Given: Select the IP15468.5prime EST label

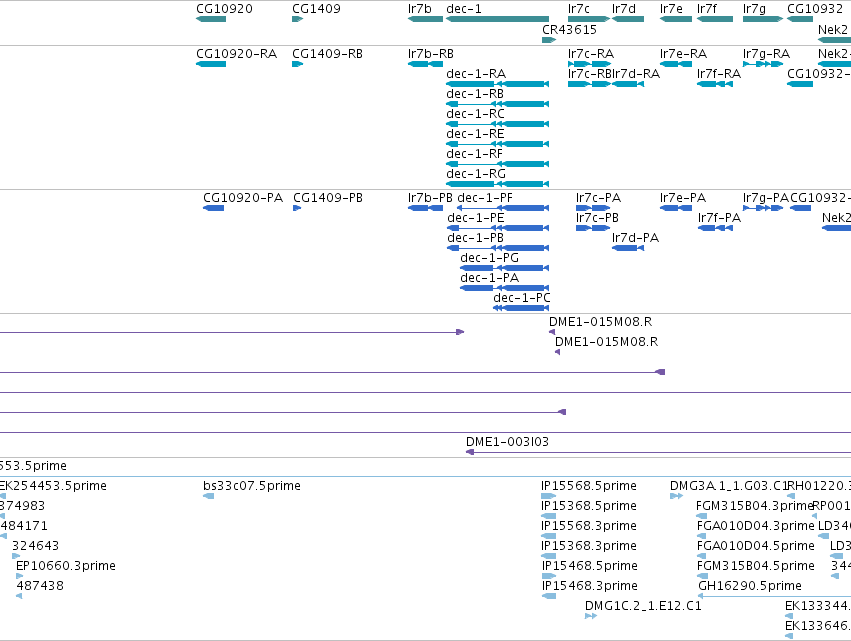Looking at the screenshot, I should point(590,567).
